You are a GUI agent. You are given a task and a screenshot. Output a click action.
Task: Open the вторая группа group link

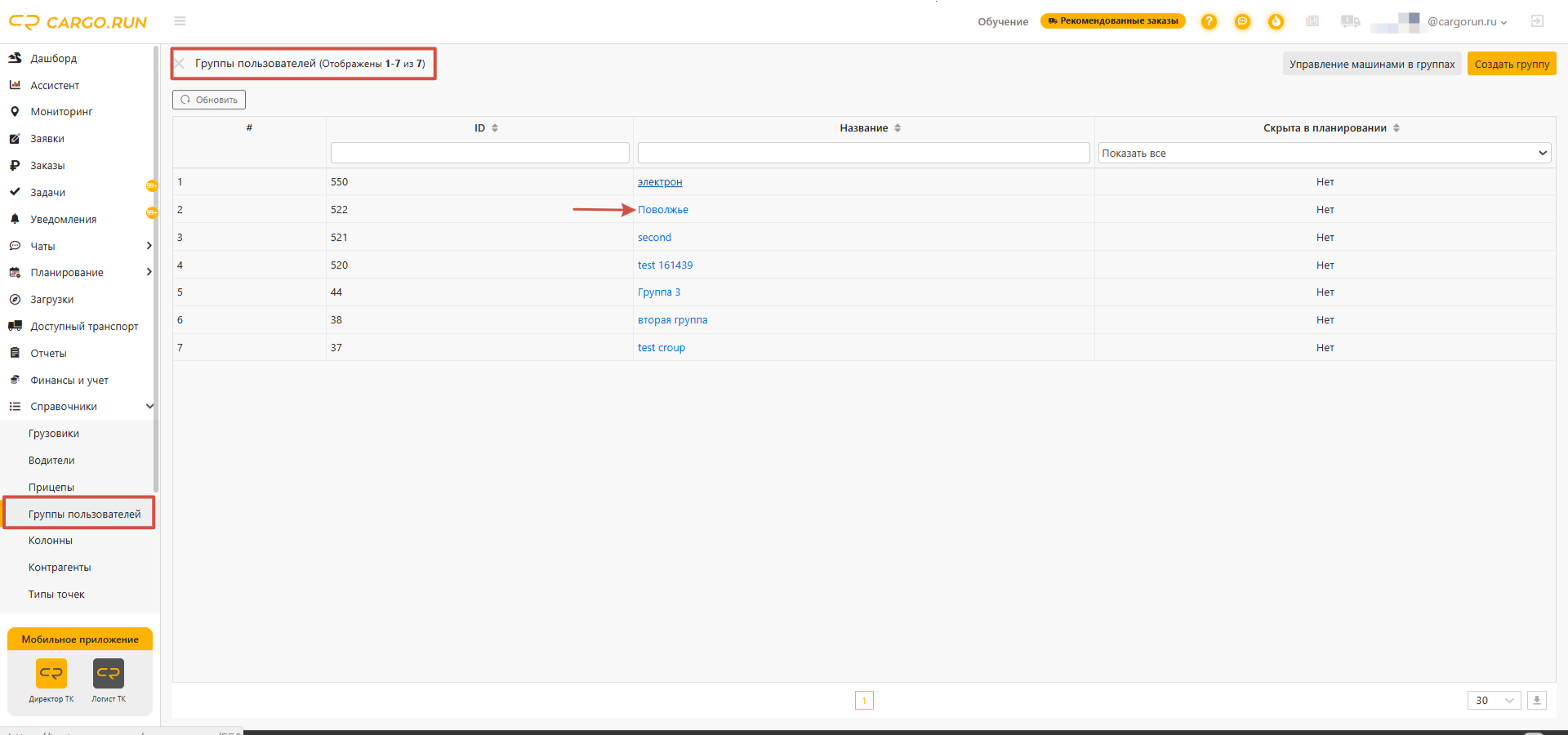pyautogui.click(x=673, y=320)
